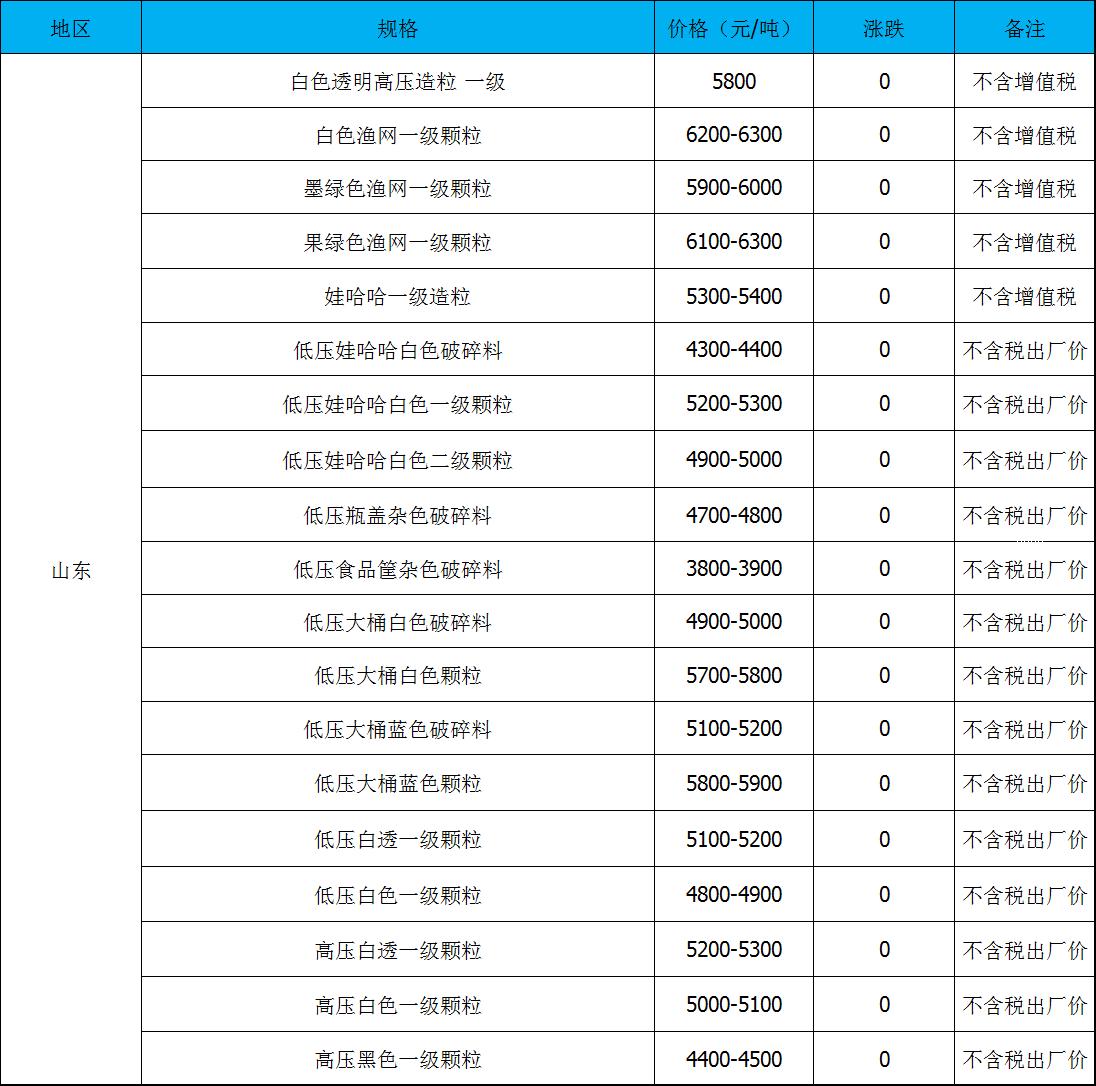Click the 低压食品筐杂色破碎料 cell
The height and width of the screenshot is (1086, 1096).
point(397,569)
